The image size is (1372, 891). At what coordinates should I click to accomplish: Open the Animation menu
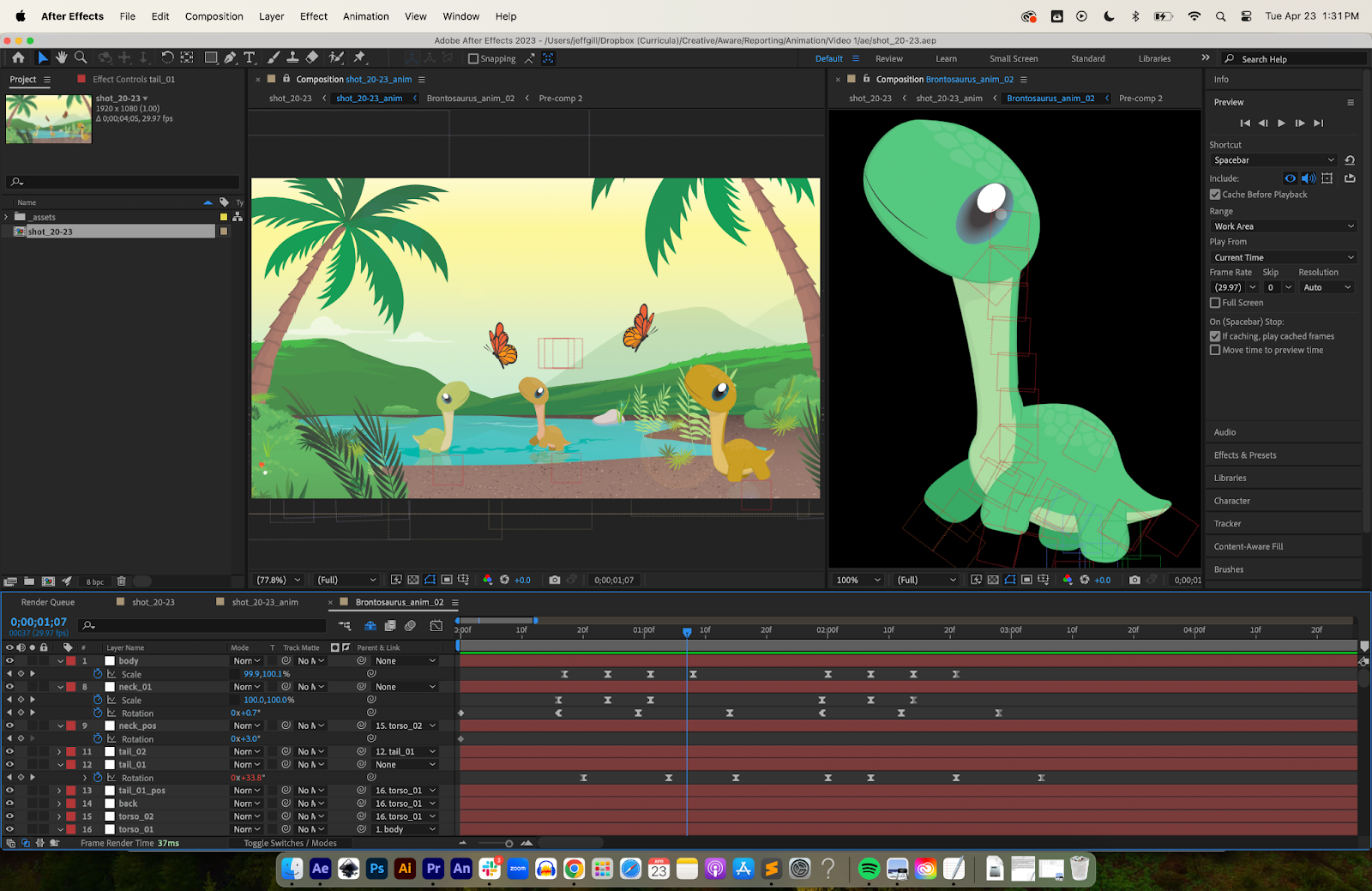(366, 16)
